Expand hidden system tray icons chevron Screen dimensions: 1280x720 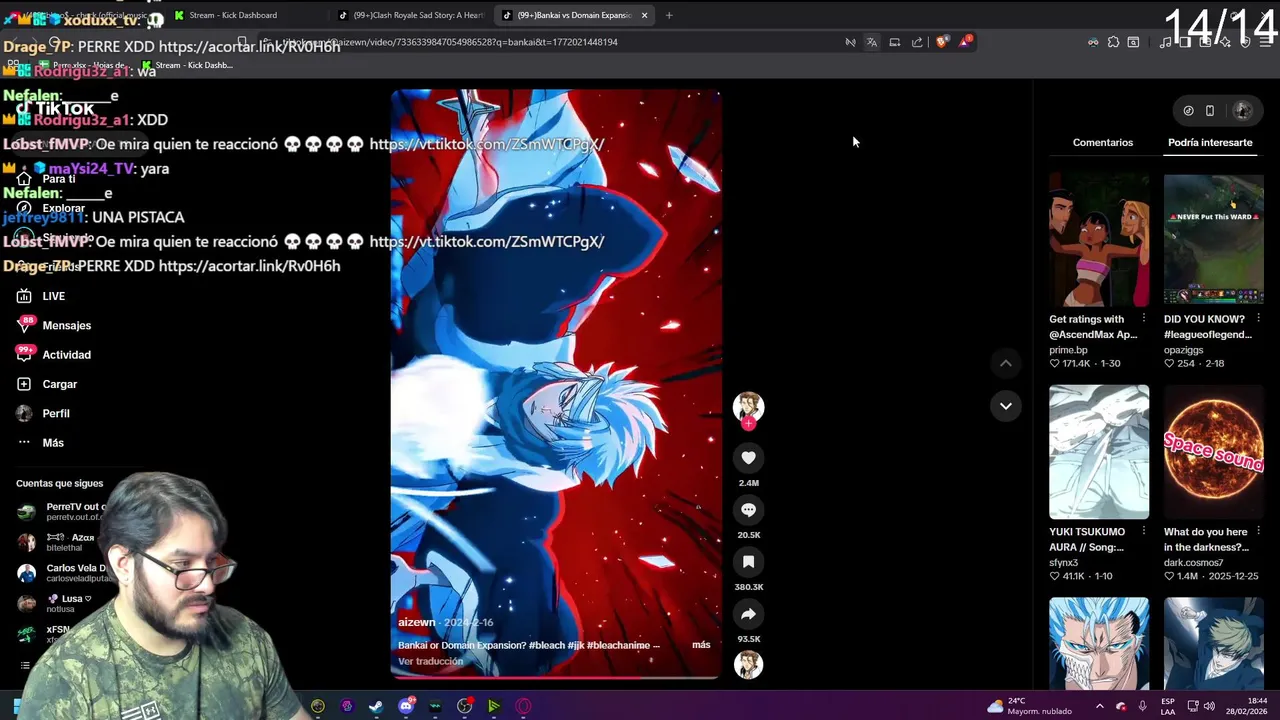1099,706
